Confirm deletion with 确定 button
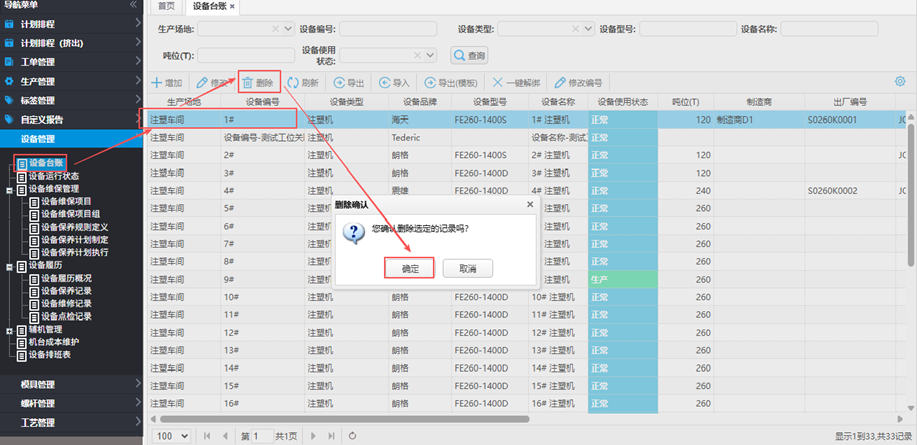 pyautogui.click(x=409, y=269)
